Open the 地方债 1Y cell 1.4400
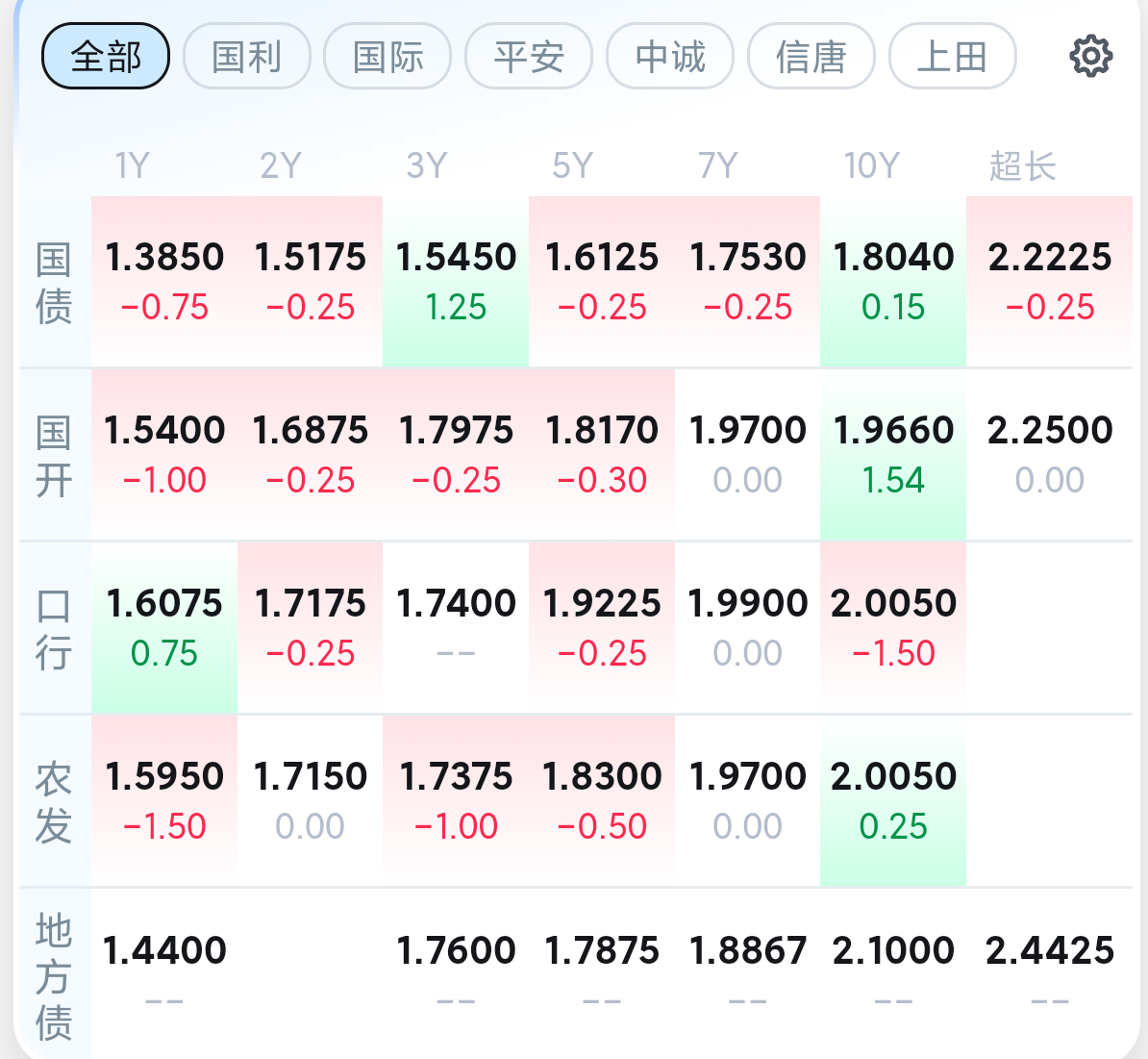Screen dimensions: 1148x1059 [x=164, y=971]
